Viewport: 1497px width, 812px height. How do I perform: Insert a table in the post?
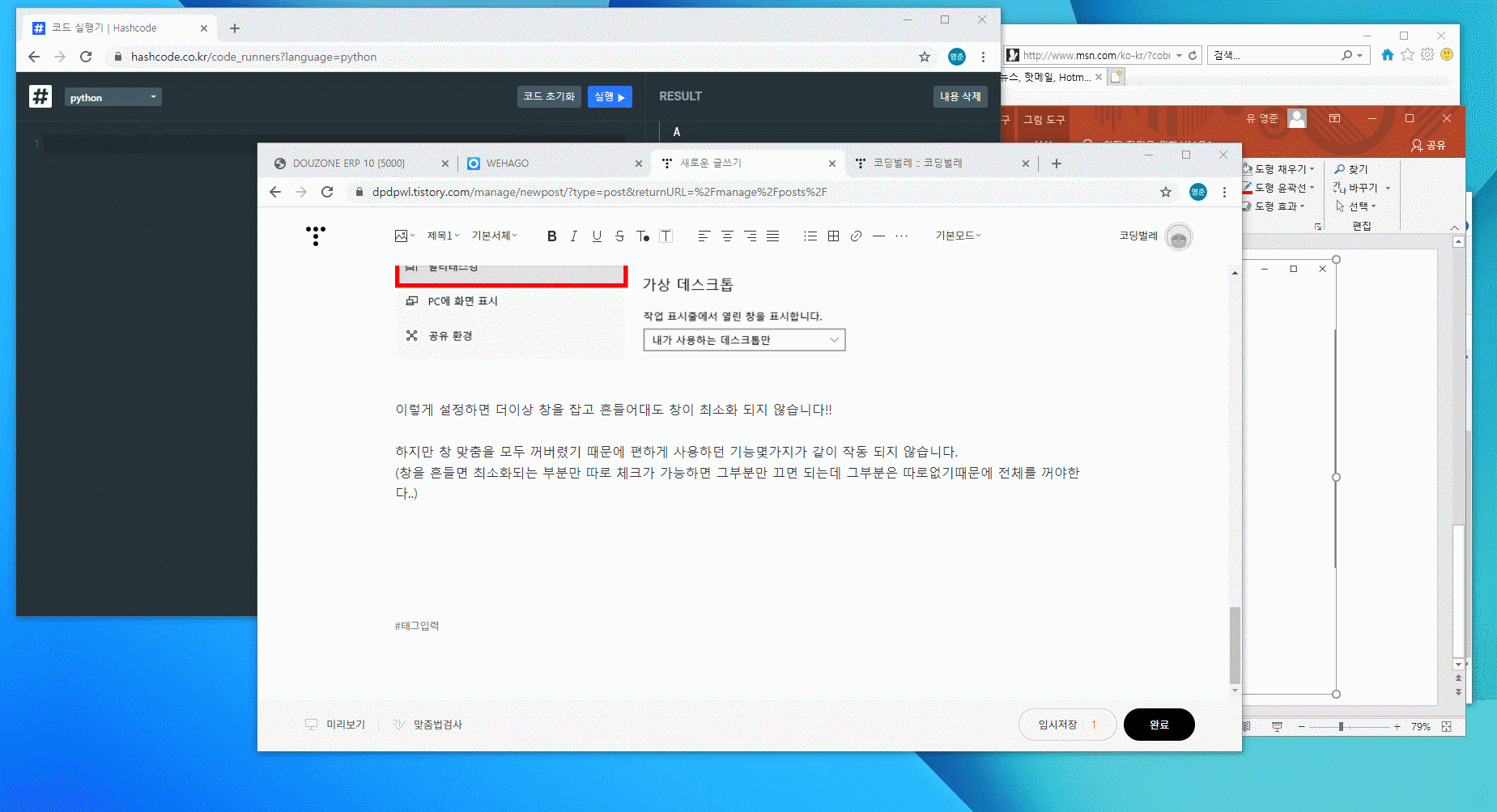(x=833, y=236)
